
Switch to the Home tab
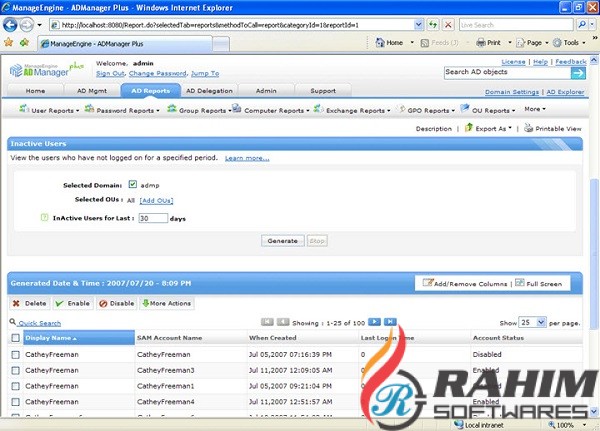35,91
